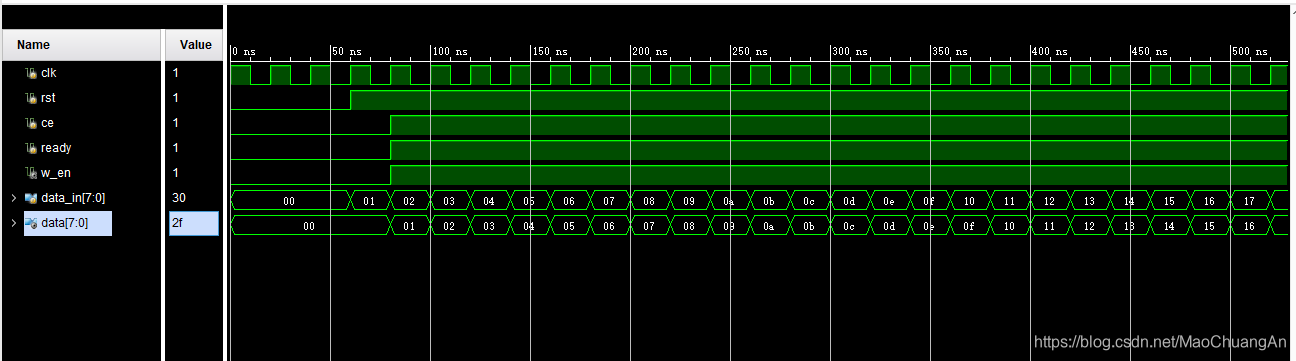Screen dimensions: 1296x361
Task: Click the 250 ns ruler mark
Action: point(749,51)
